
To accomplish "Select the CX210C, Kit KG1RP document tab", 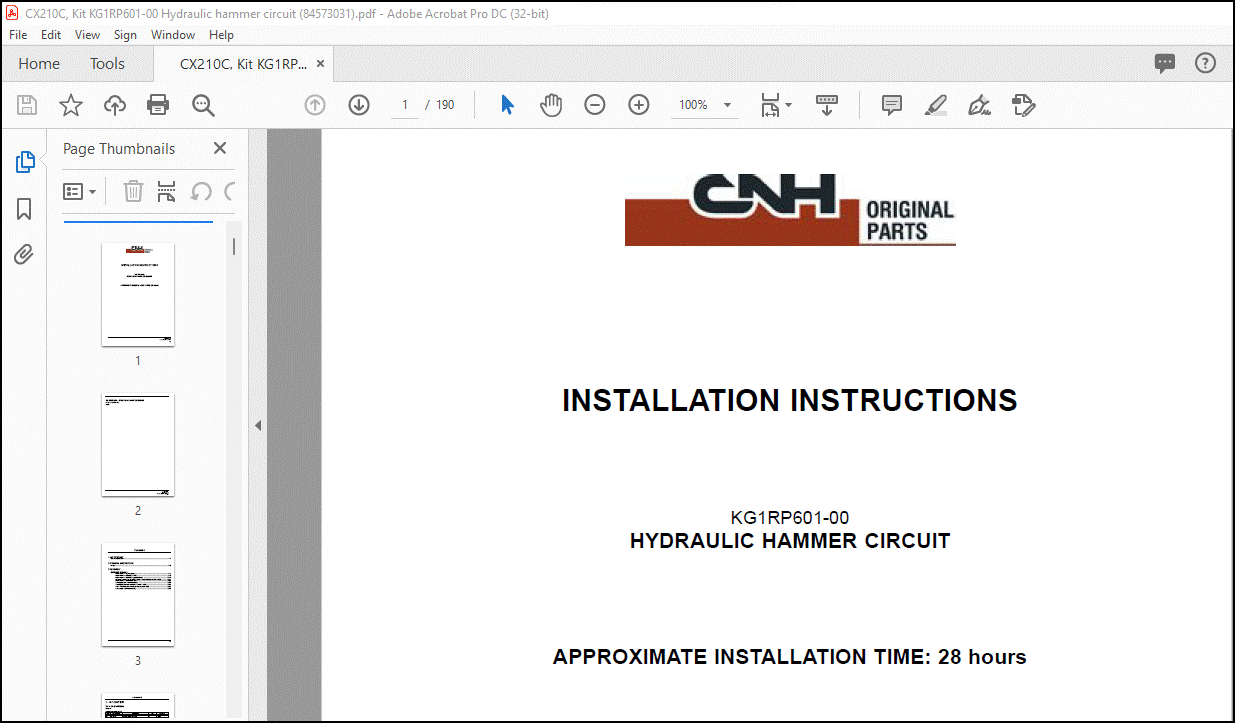I will tap(243, 63).
